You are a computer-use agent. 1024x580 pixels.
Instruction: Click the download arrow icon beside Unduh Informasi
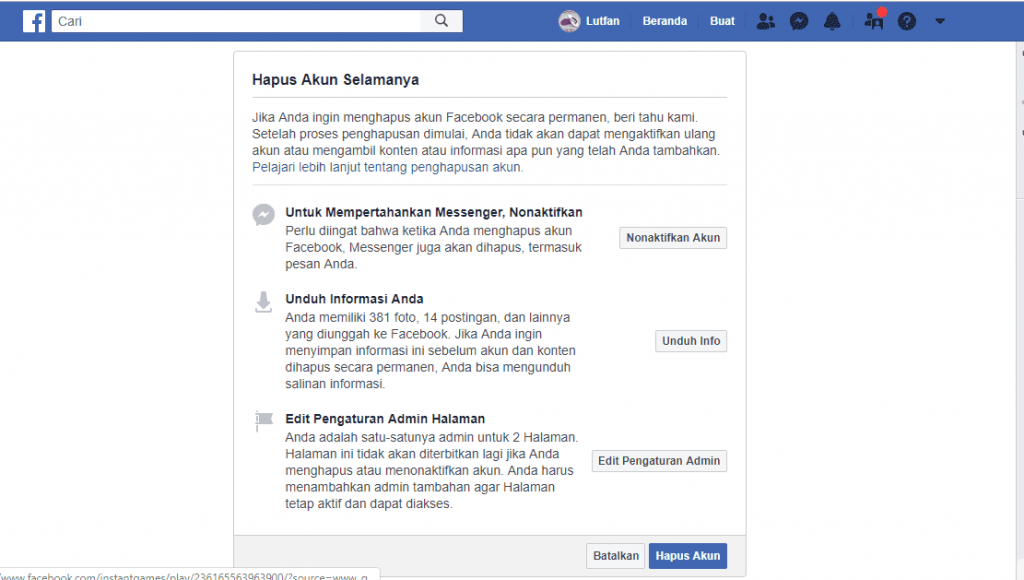(263, 302)
